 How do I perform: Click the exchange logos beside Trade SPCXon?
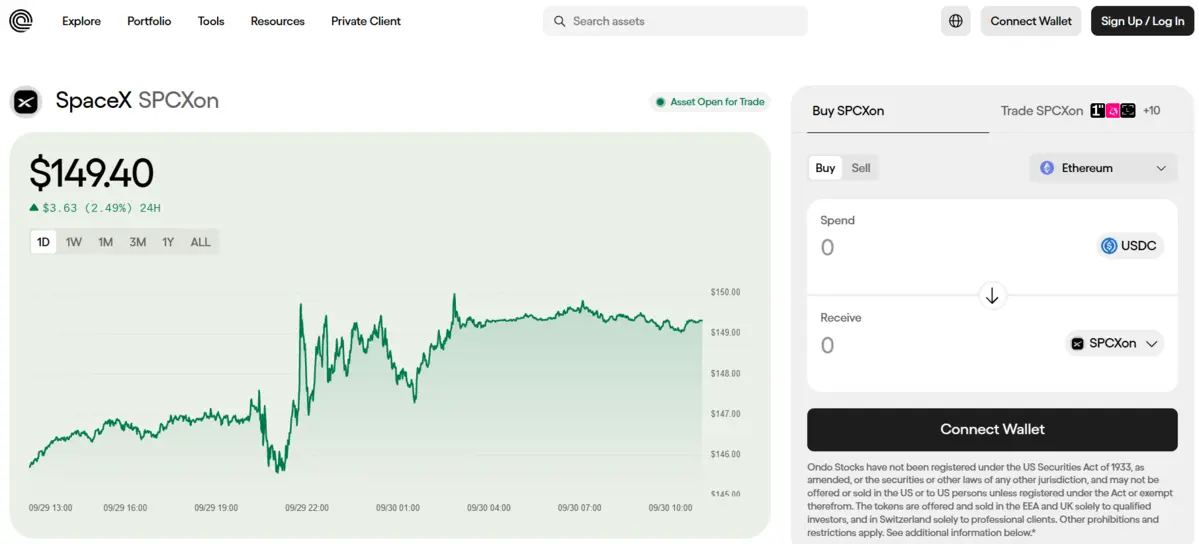point(1113,111)
